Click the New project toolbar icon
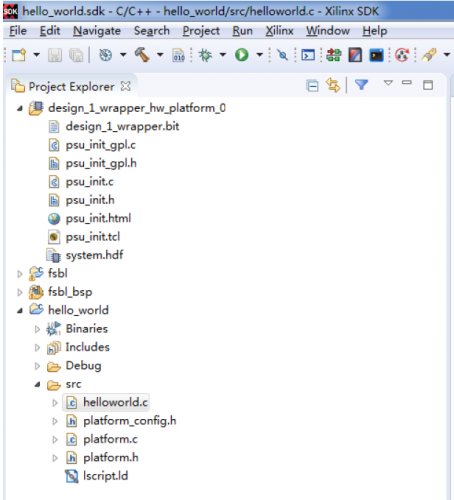Image resolution: width=454 pixels, height=500 pixels. pyautogui.click(x=19, y=55)
